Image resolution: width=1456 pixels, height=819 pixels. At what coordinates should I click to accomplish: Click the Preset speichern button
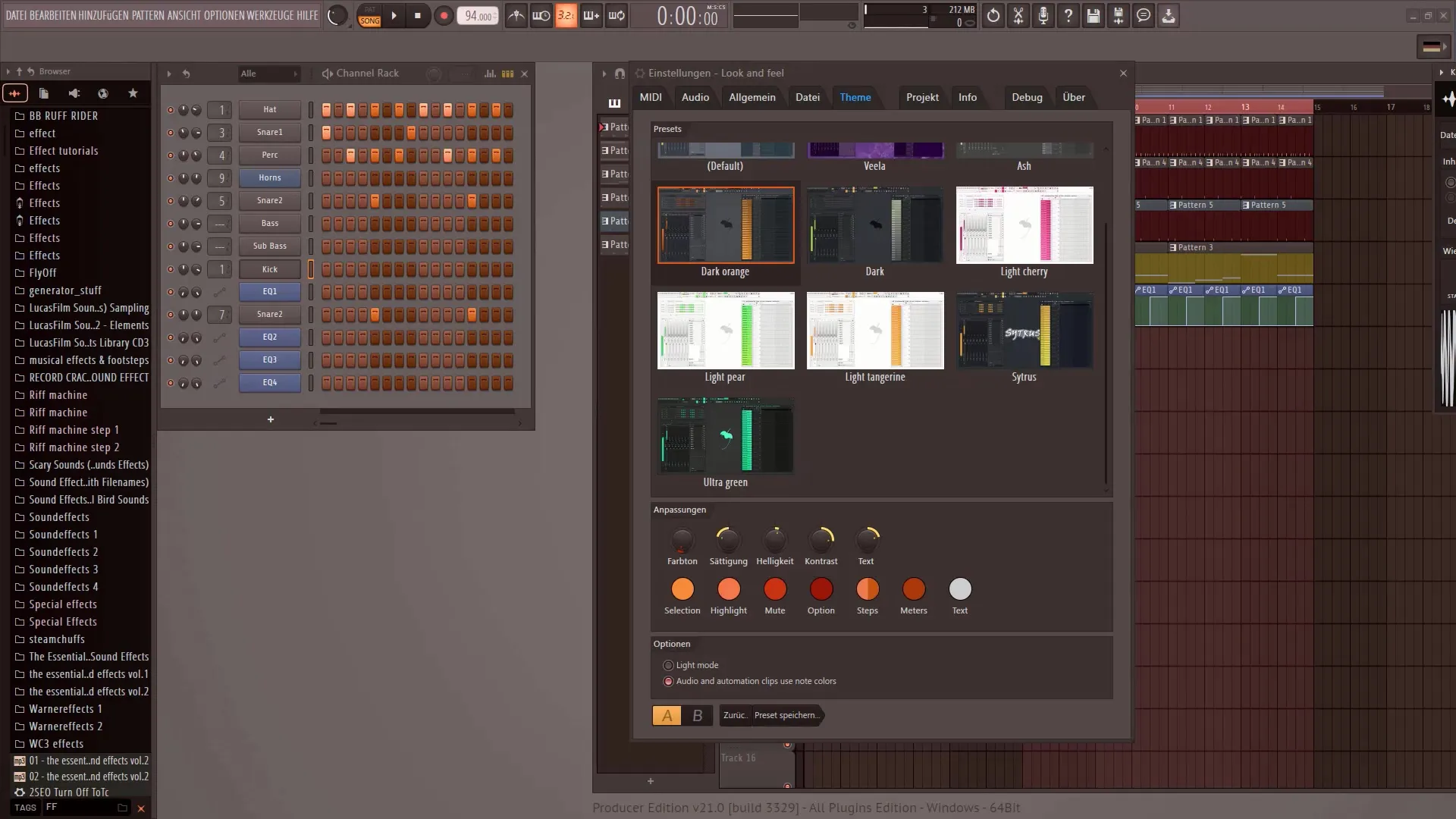point(786,715)
